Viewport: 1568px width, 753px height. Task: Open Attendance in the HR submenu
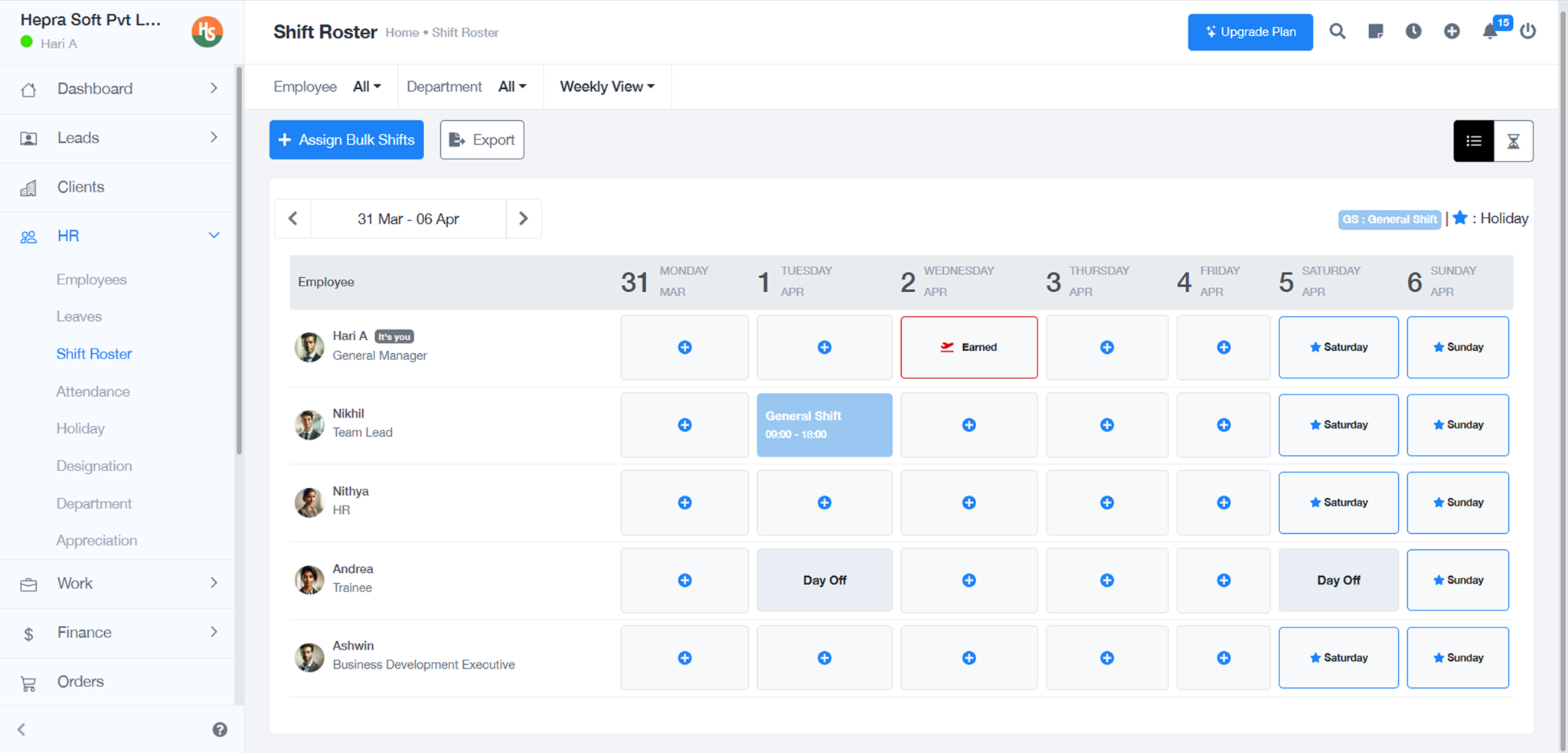coord(93,391)
